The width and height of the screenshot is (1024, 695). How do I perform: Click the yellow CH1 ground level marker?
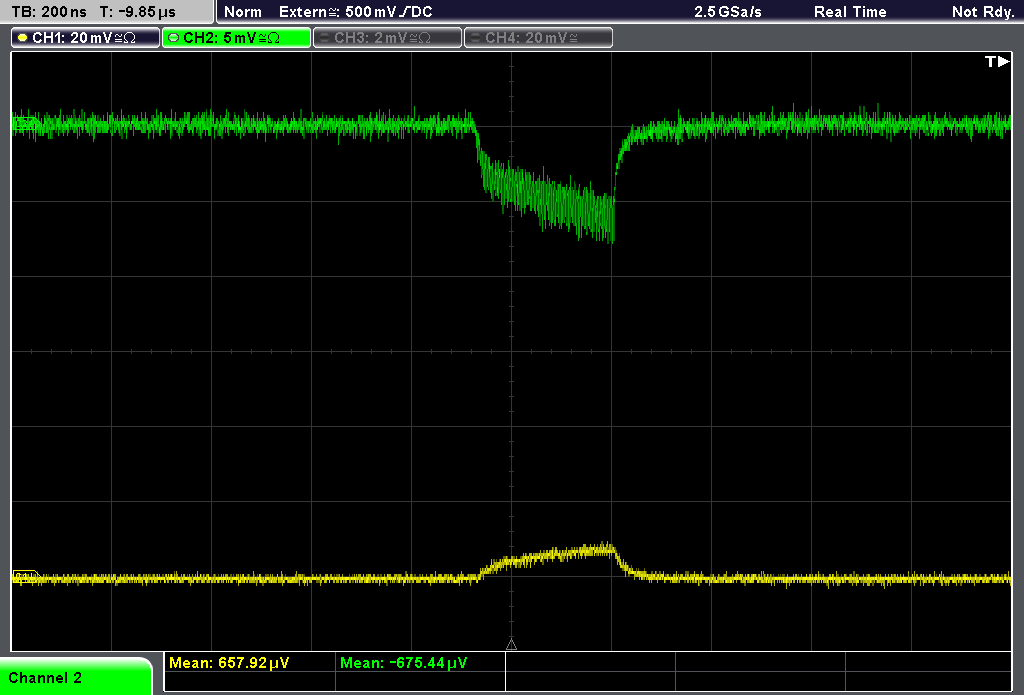click(26, 576)
